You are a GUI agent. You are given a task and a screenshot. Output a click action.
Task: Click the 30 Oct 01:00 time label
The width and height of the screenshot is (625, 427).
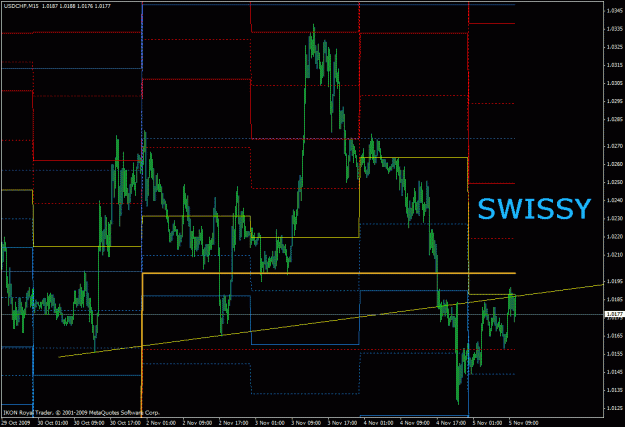point(53,423)
